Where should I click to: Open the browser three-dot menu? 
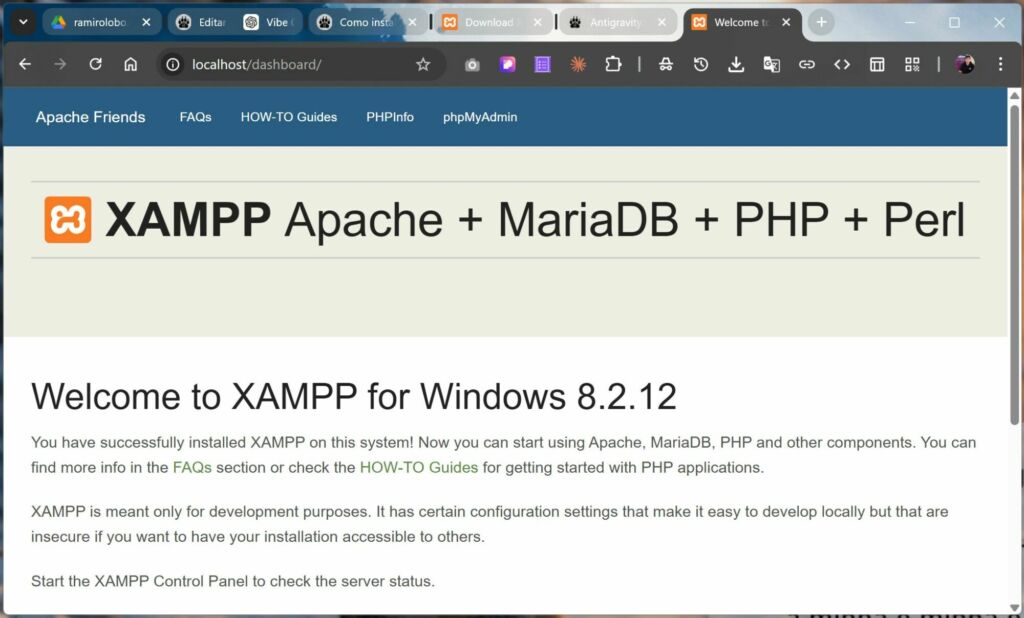1000,64
